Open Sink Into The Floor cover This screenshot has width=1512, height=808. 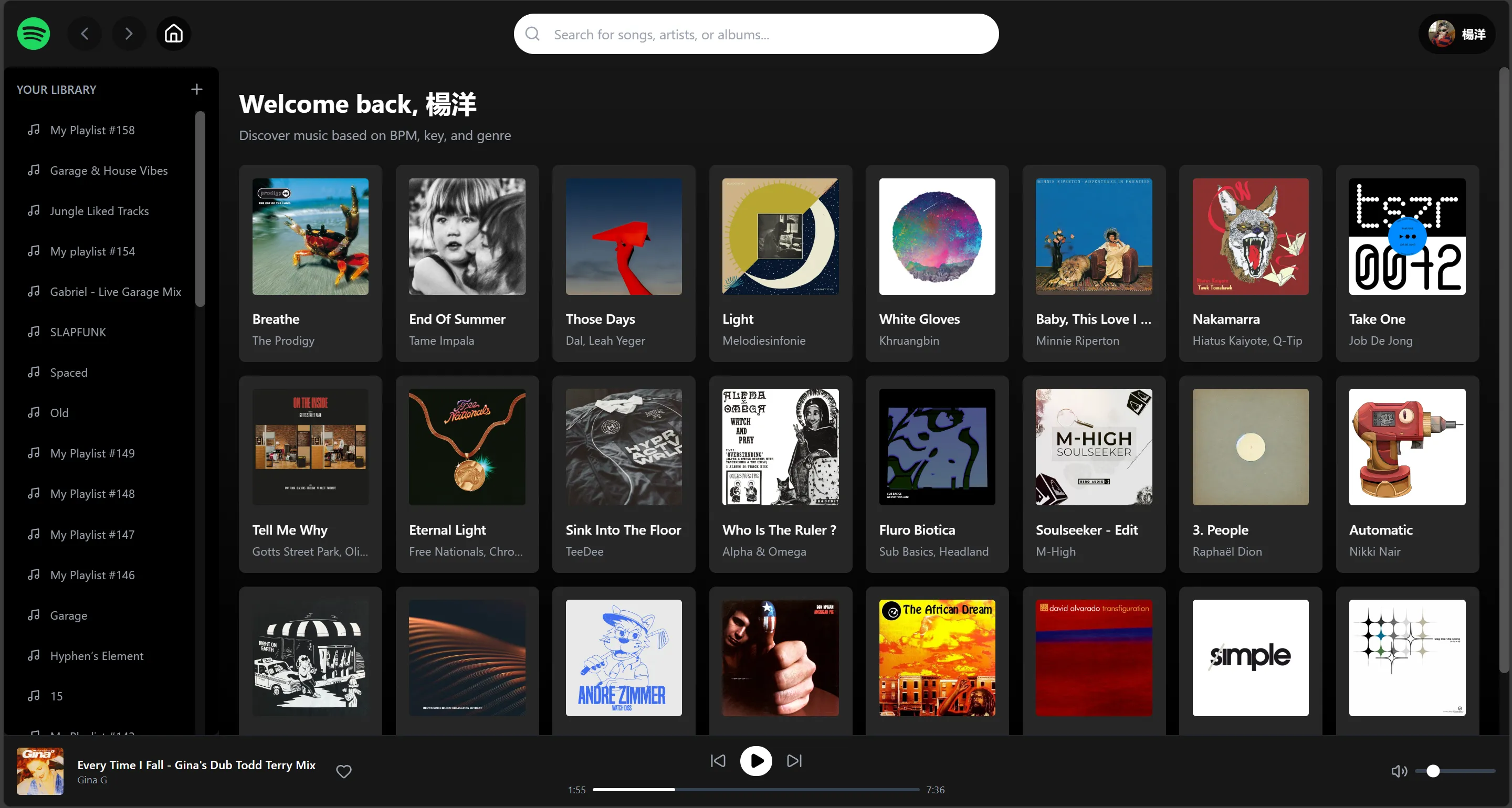click(624, 447)
